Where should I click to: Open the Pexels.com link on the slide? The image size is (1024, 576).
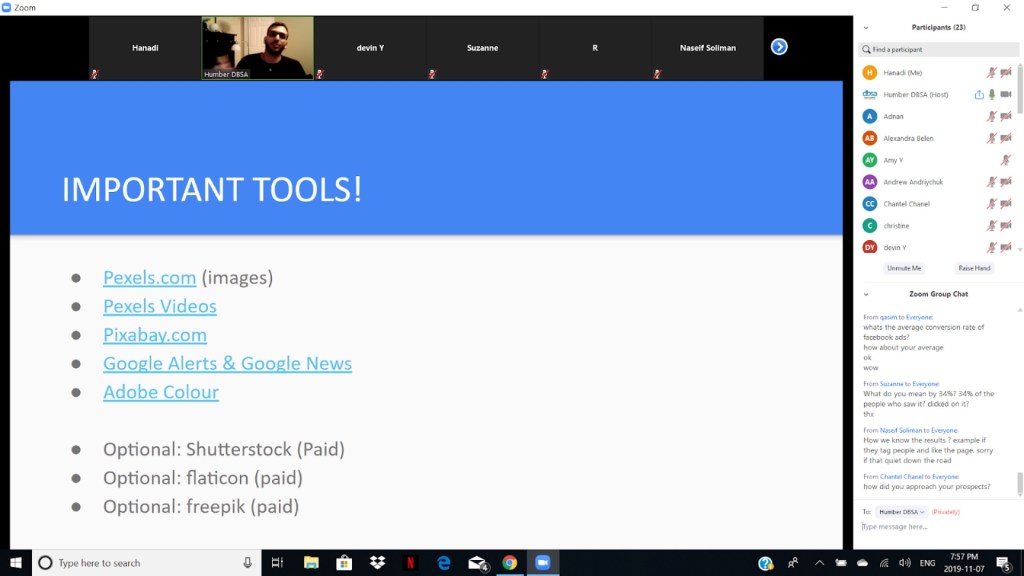[x=149, y=278]
